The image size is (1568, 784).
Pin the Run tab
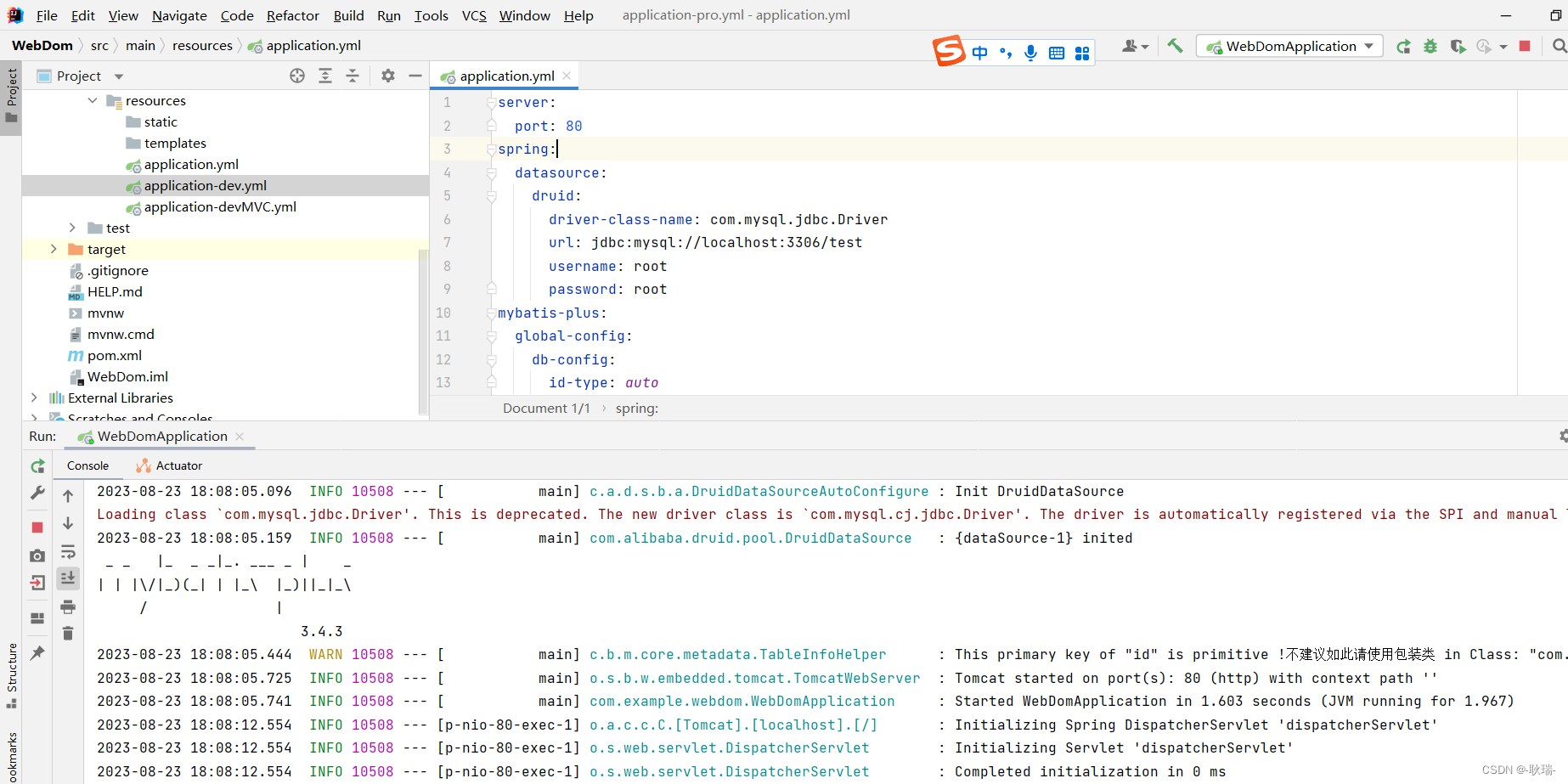37,653
